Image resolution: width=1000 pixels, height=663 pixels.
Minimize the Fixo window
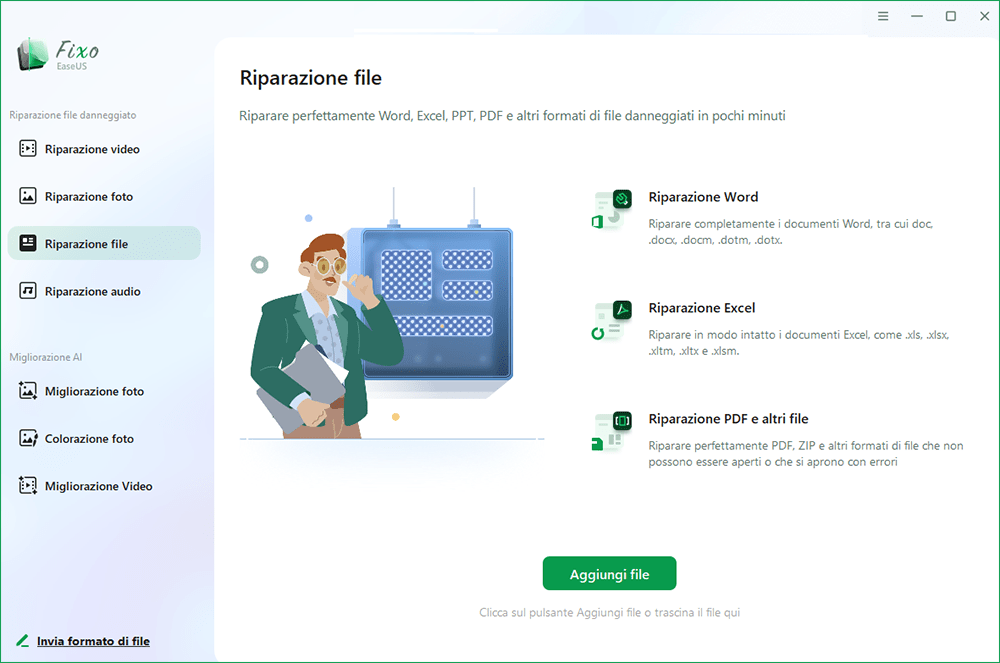click(916, 16)
